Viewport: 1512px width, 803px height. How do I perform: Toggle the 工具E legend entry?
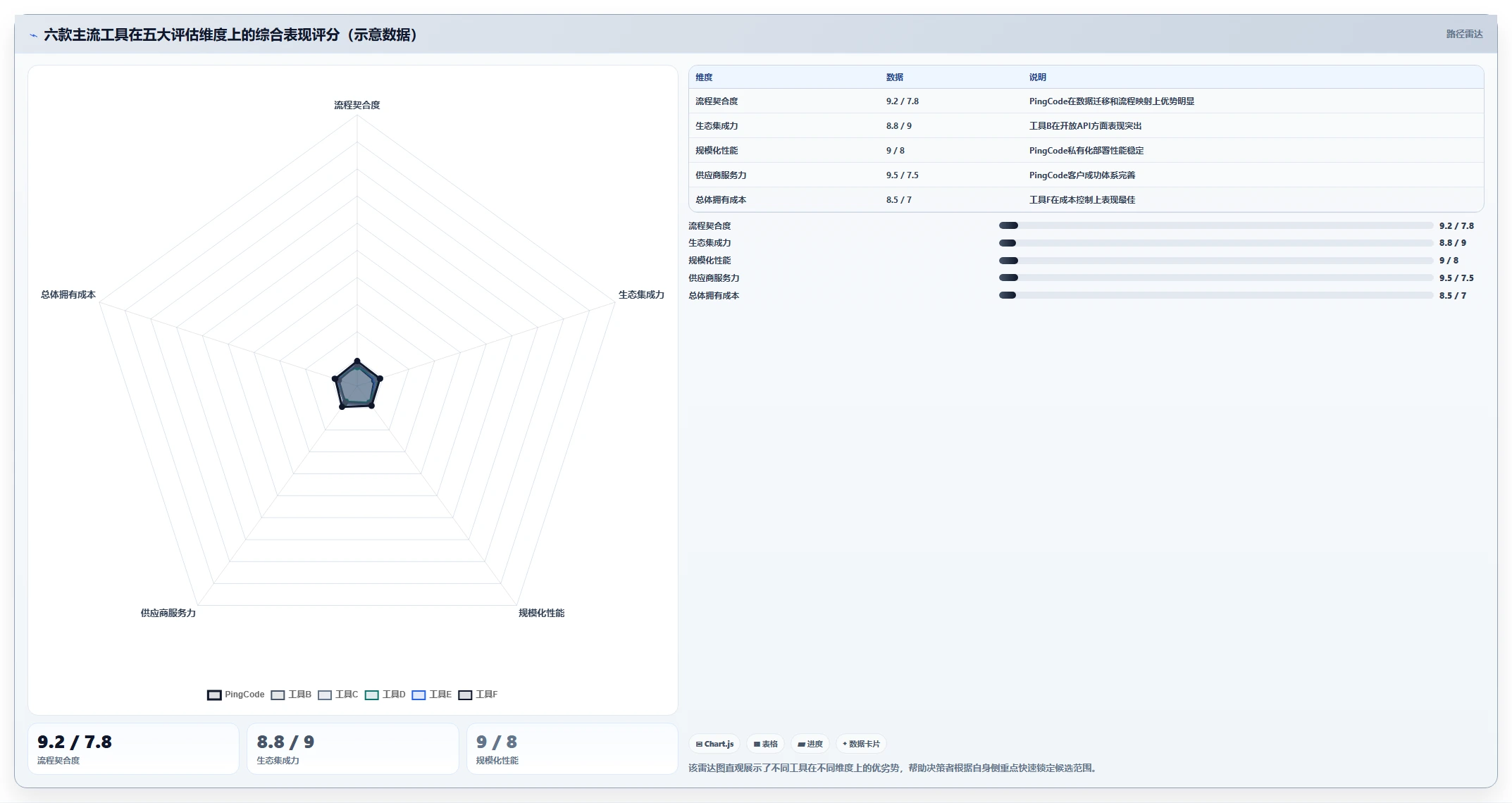[432, 695]
